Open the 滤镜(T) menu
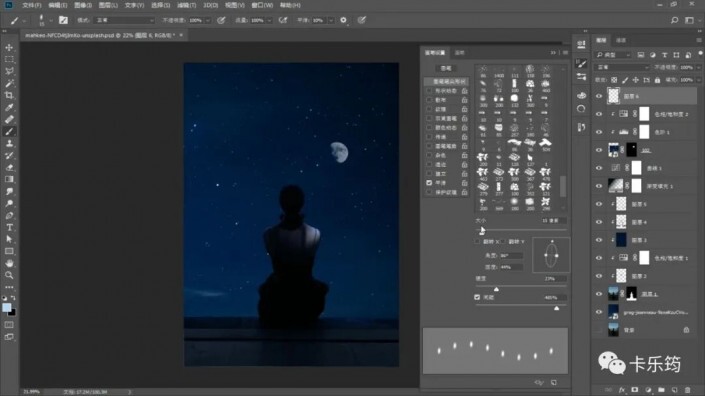Screen dimensions: 705x396 [x=187, y=5]
